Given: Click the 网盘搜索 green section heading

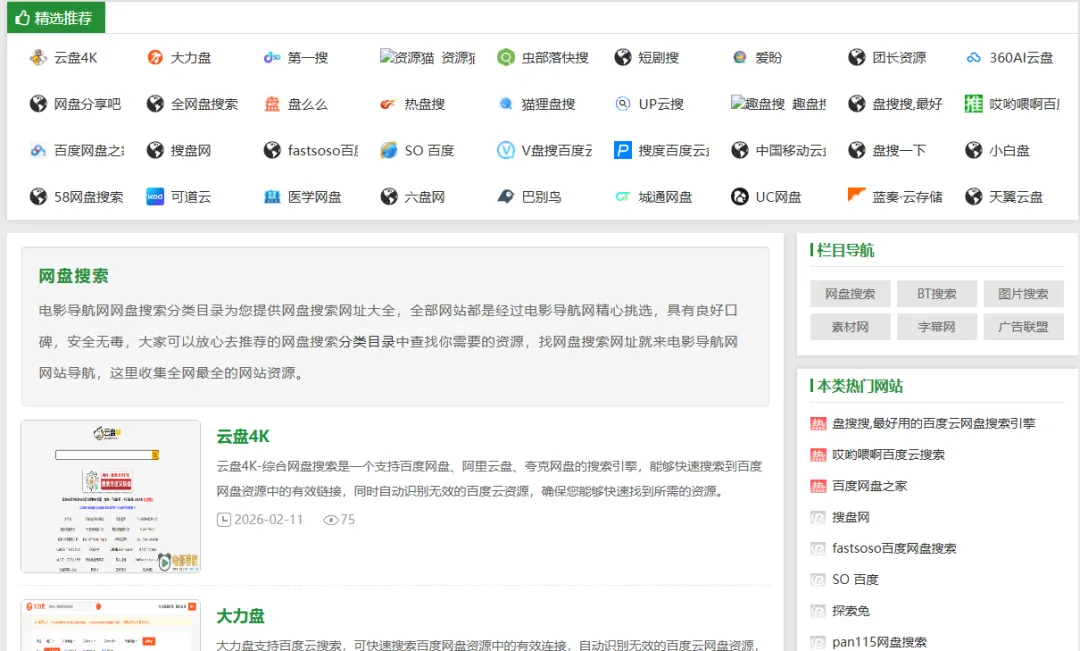Looking at the screenshot, I should click(x=74, y=276).
